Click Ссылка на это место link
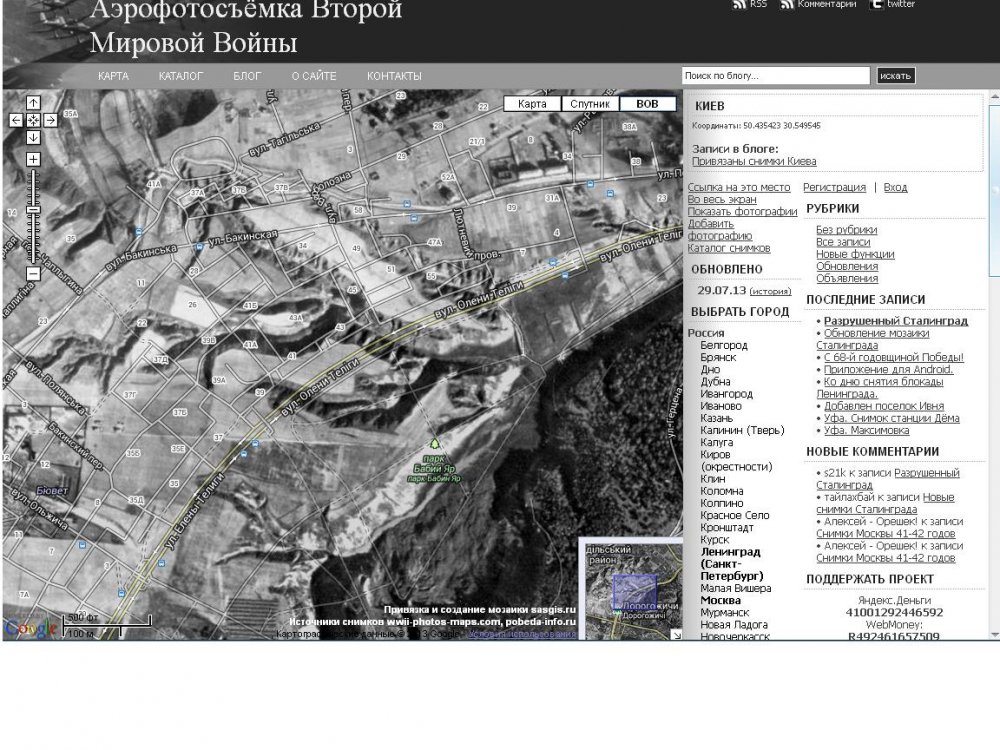 click(x=739, y=188)
